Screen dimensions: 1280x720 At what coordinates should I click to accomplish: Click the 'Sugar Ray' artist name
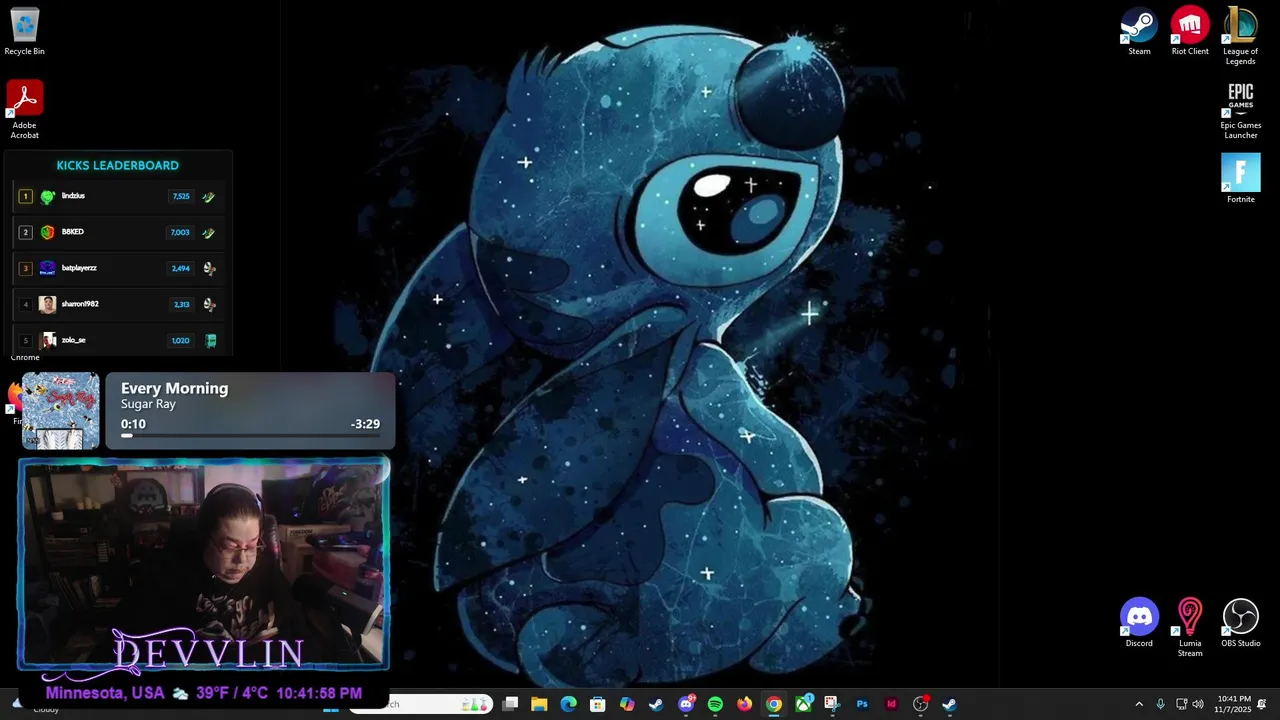click(x=148, y=404)
